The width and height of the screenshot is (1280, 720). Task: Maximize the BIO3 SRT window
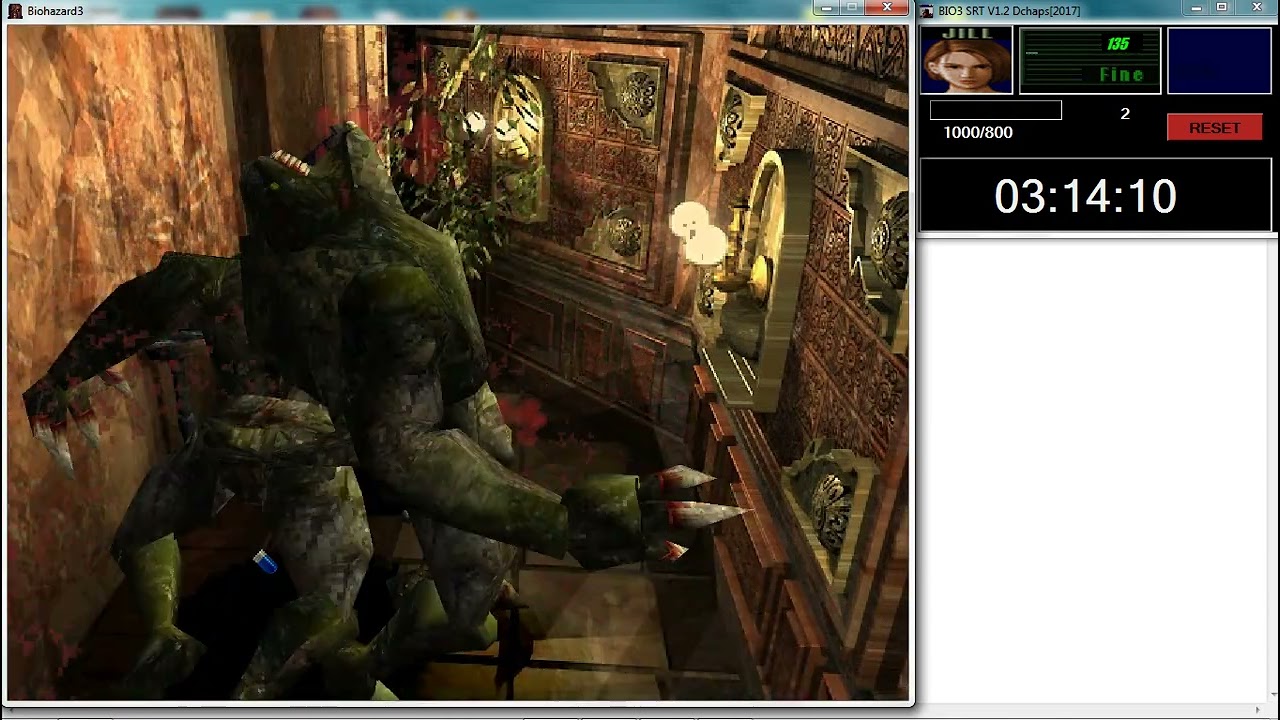[1222, 8]
